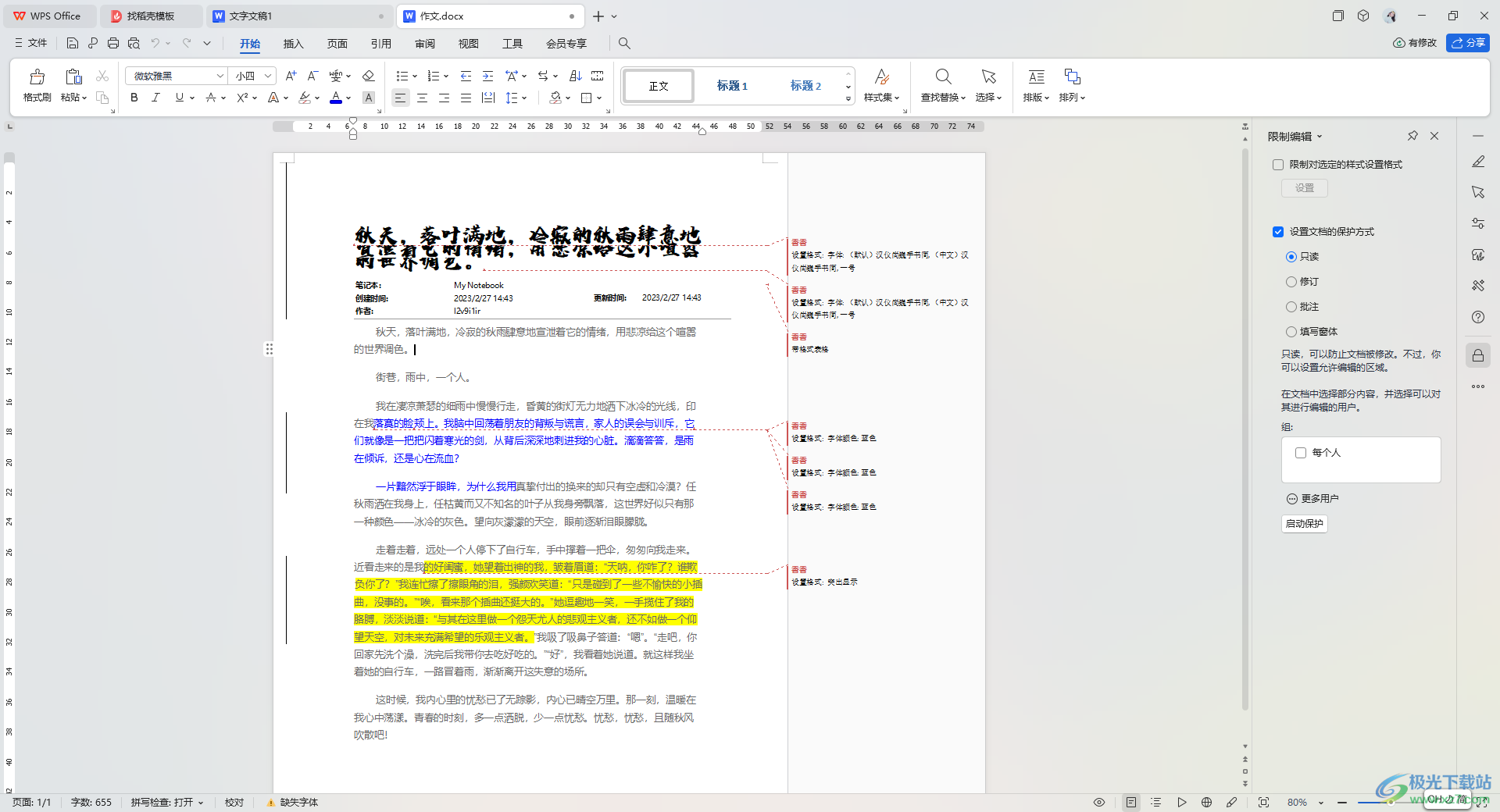Click the blue font color A swatch
This screenshot has height=812, width=1500.
335,98
